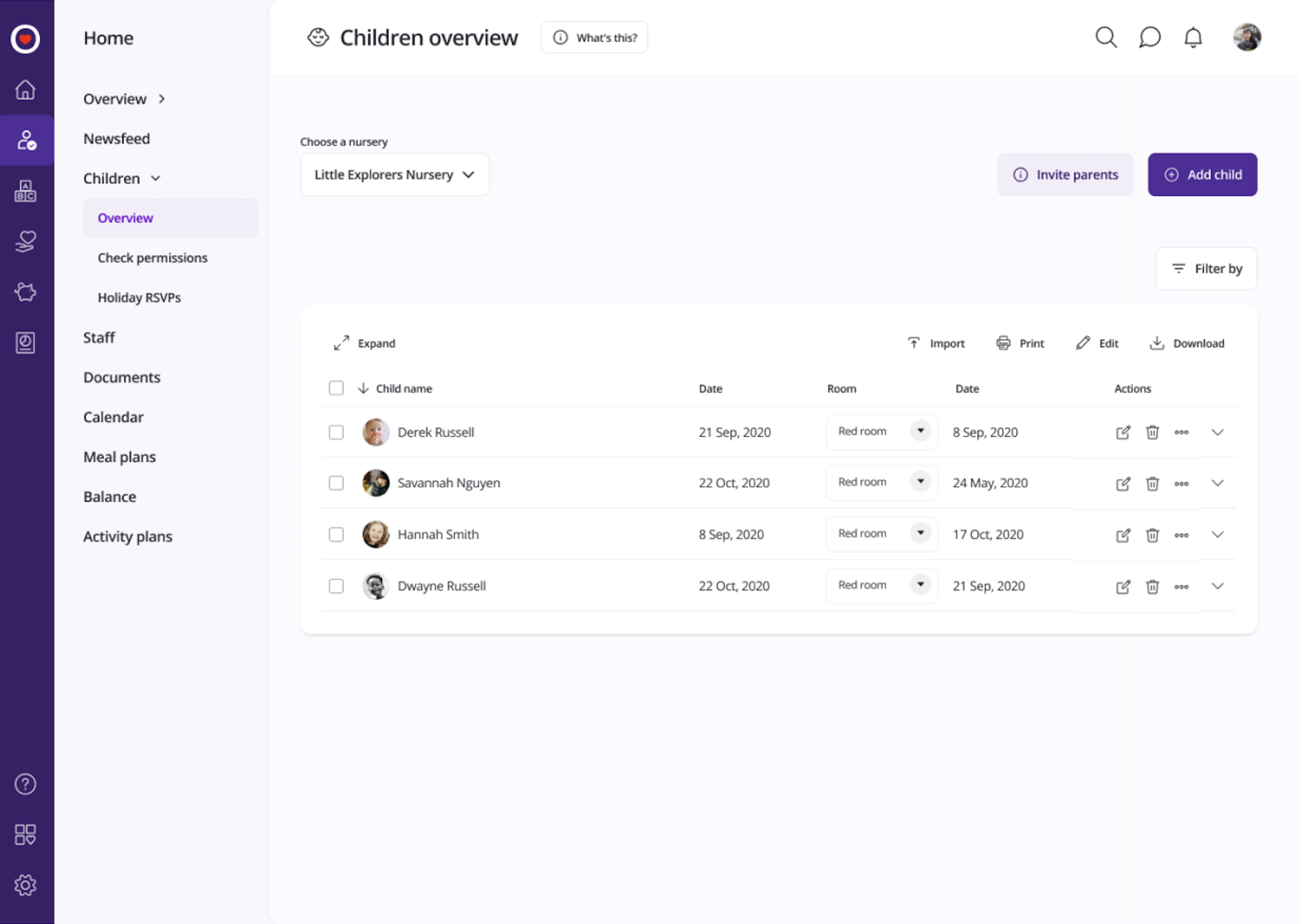The height and width of the screenshot is (924, 1300).
Task: Open the help question mark icon
Action: [x=25, y=784]
